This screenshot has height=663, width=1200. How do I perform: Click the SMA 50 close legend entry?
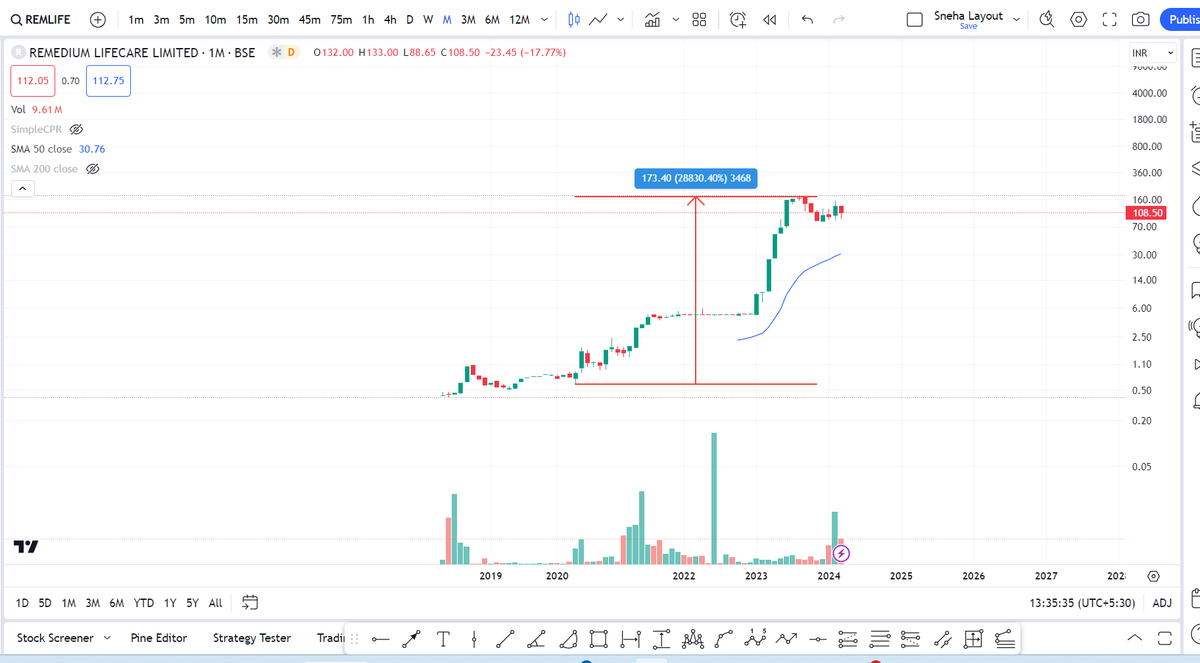(x=57, y=149)
